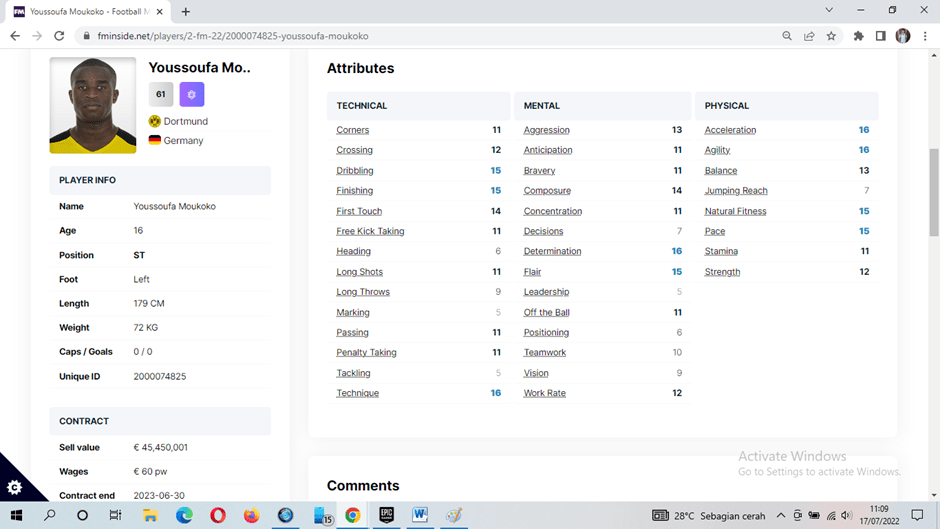This screenshot has height=529, width=940.
Task: Open the Chrome three-dot menu
Action: [925, 36]
